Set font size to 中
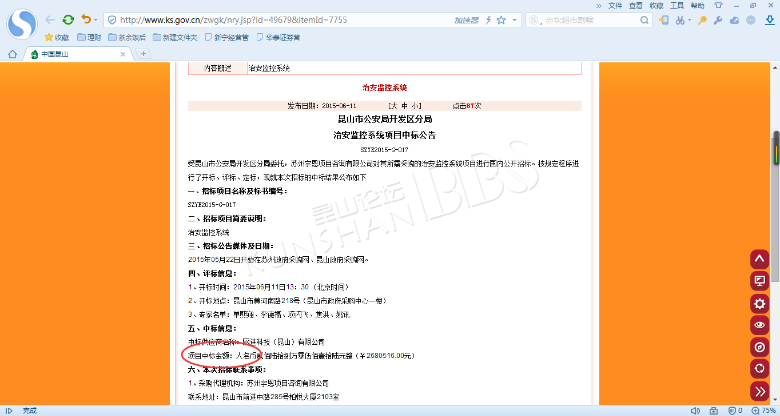This screenshot has width=780, height=416. [404, 105]
